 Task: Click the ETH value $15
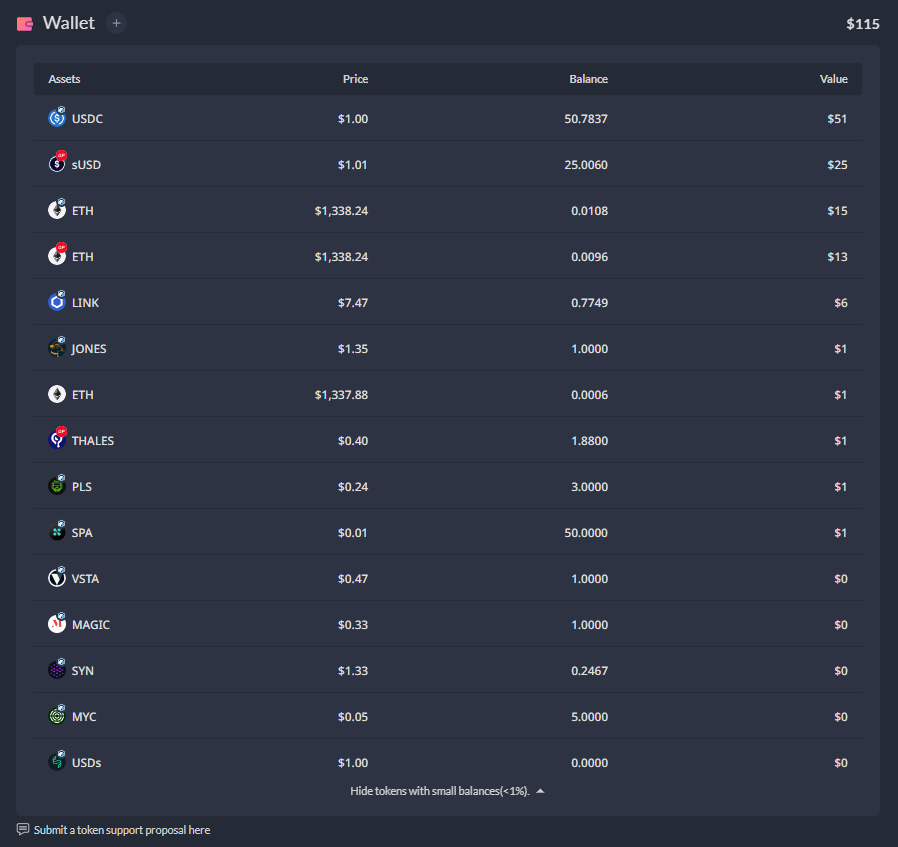click(837, 211)
